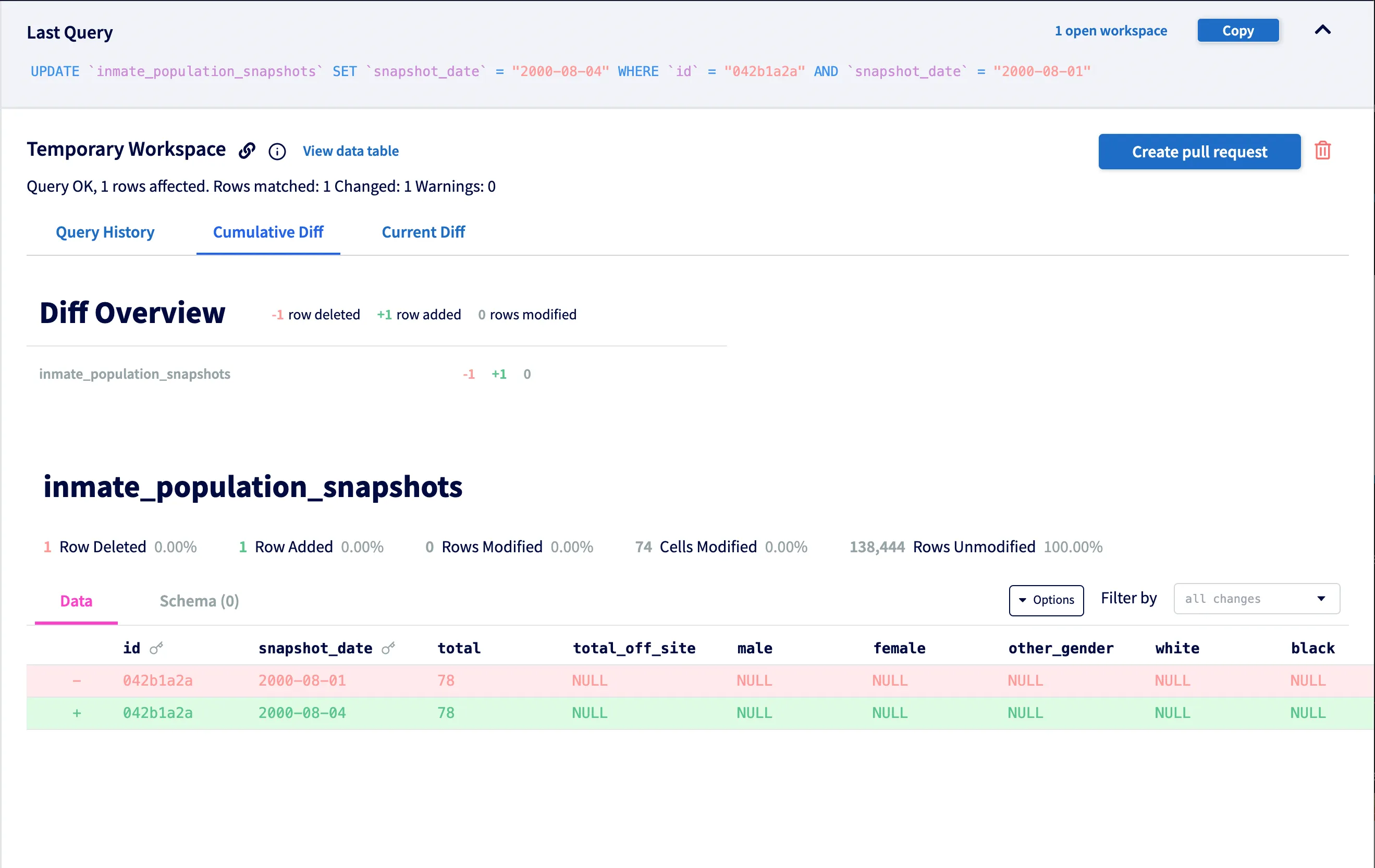Delete workspace using red trash icon
Screen dimensions: 1375x868
1322,151
